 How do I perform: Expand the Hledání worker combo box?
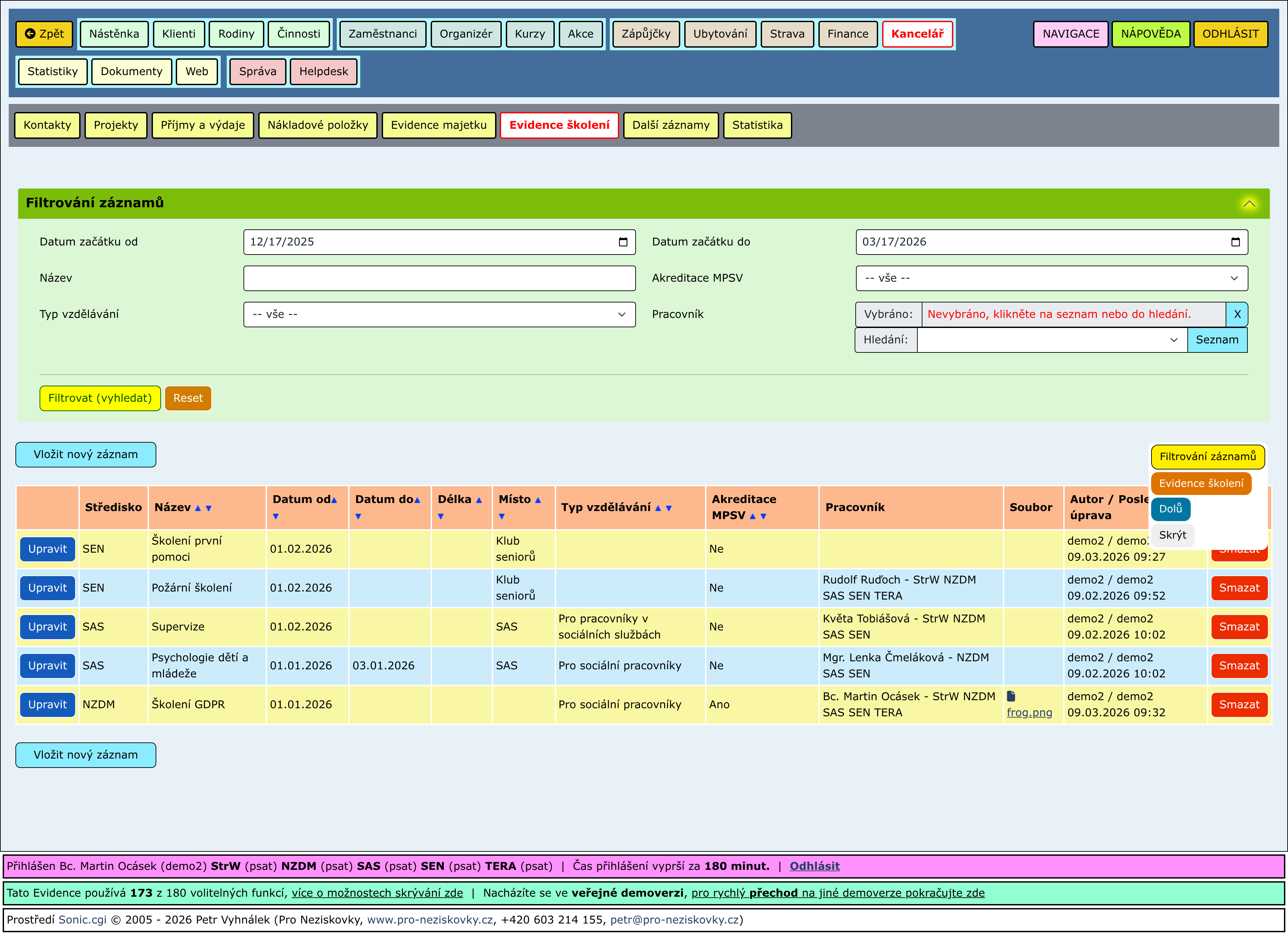click(x=1173, y=340)
